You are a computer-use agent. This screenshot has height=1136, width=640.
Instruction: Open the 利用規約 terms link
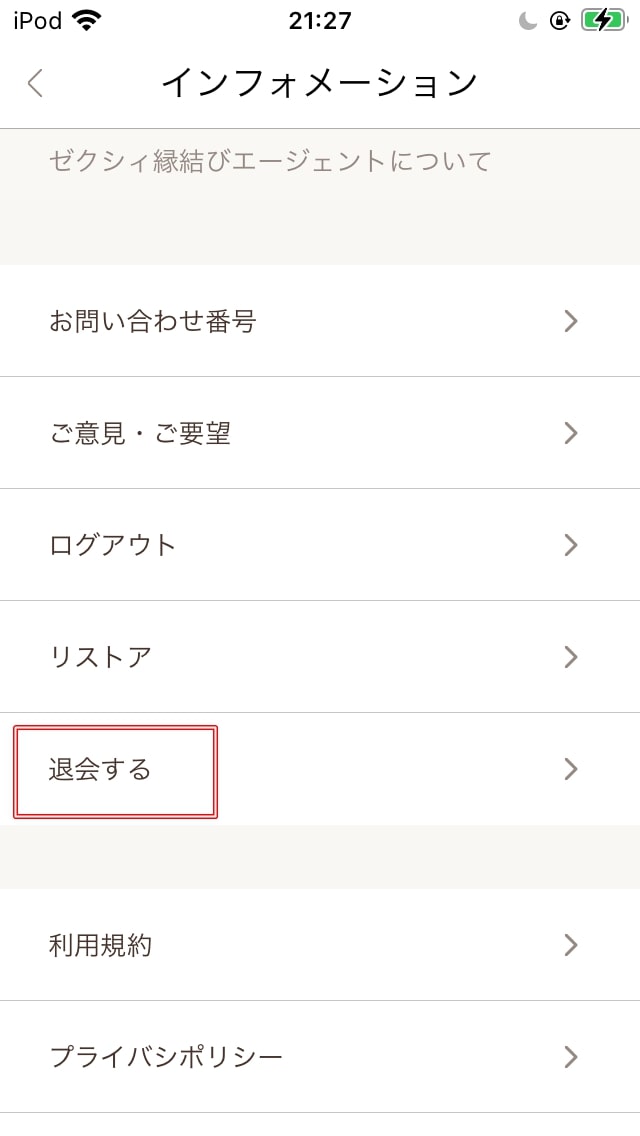click(101, 945)
